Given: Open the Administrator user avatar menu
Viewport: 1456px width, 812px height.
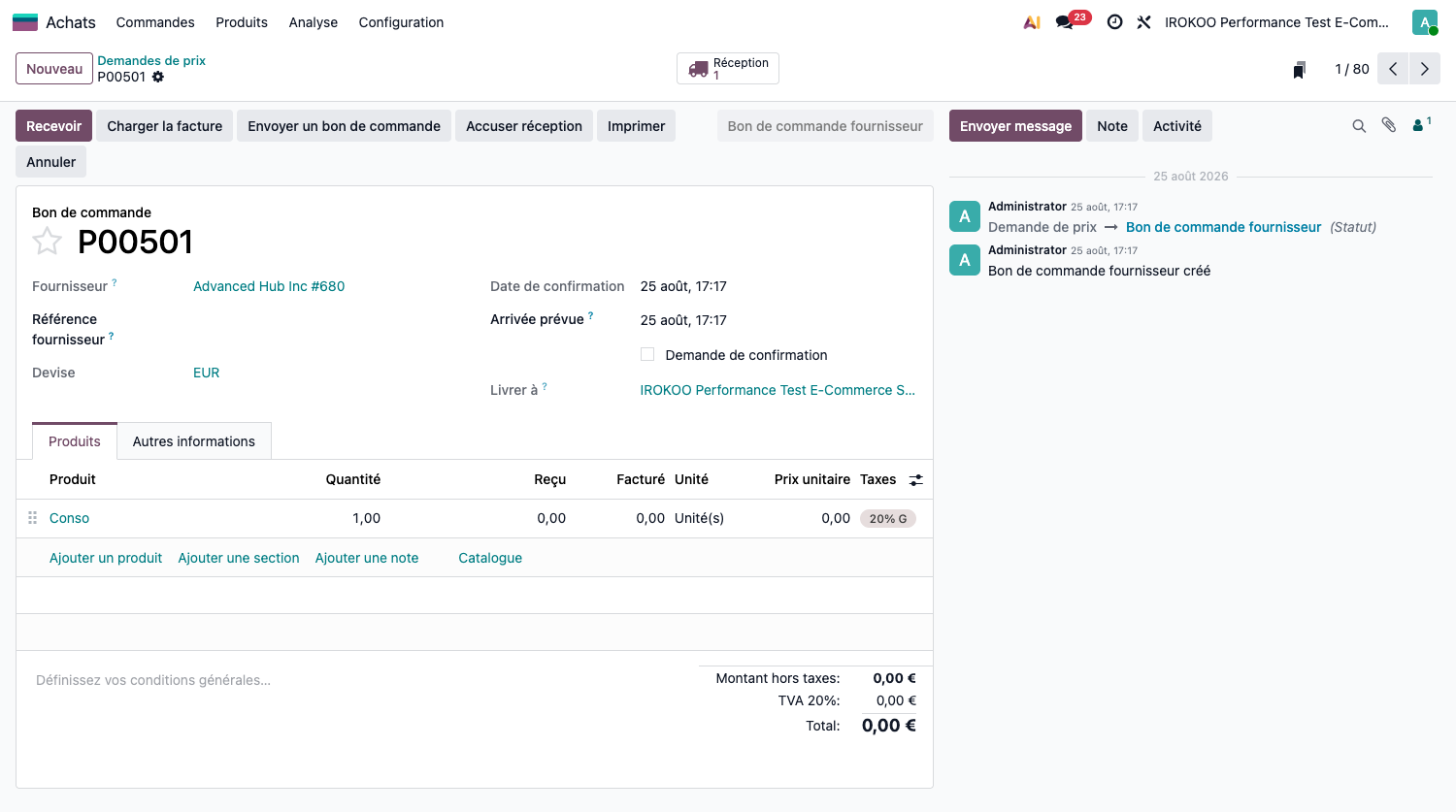Looking at the screenshot, I should tap(1424, 22).
